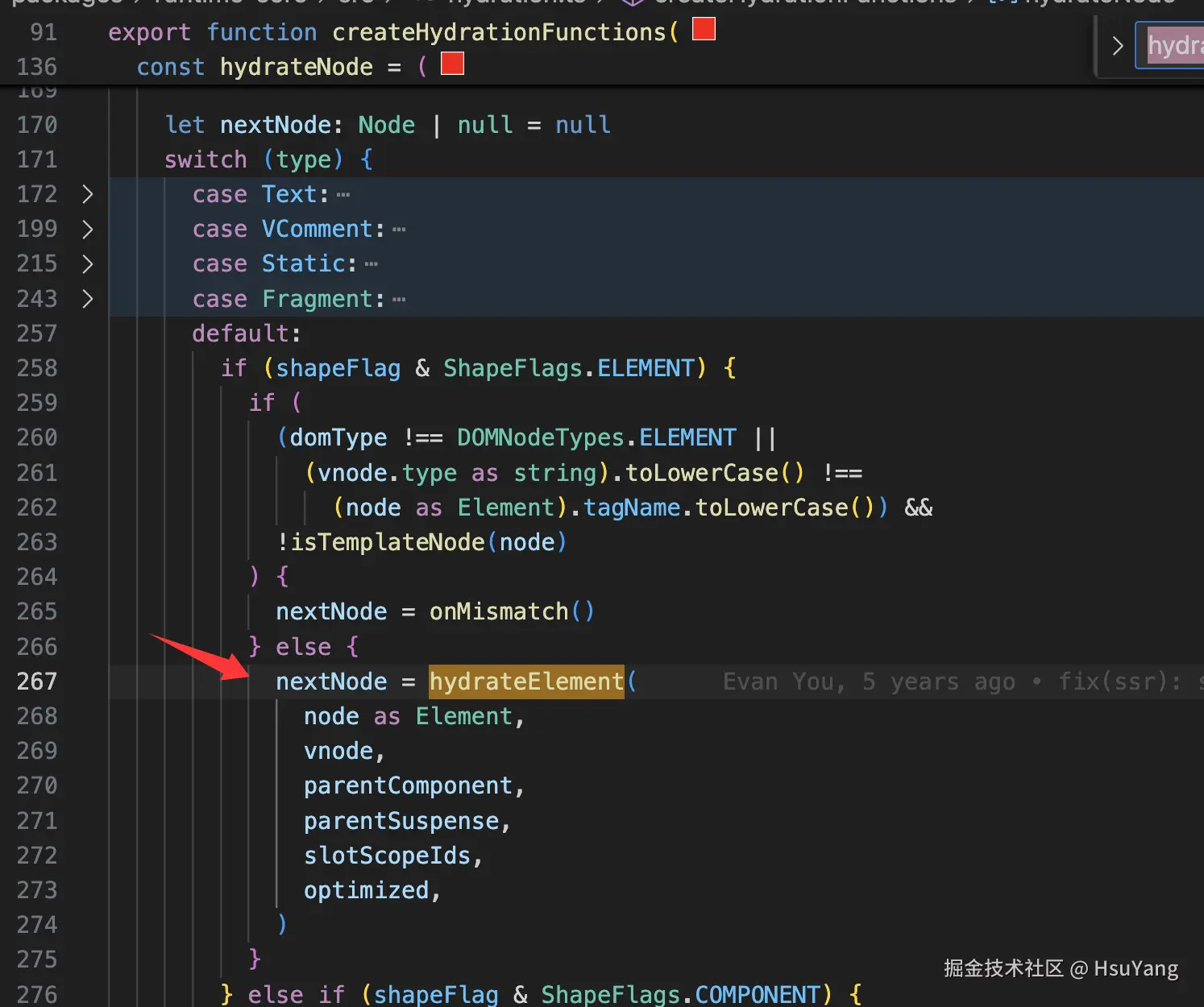Expand folded 'case Static:' block on line 215
The width and height of the screenshot is (1204, 1007).
88,263
